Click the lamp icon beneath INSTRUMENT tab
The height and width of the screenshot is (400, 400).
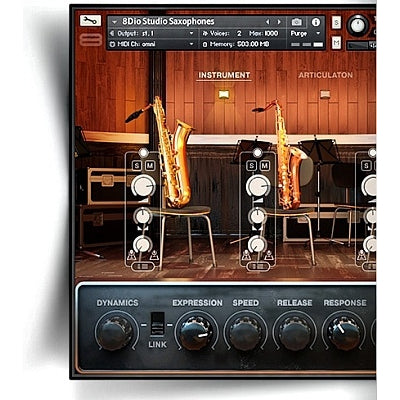pyautogui.click(x=224, y=94)
